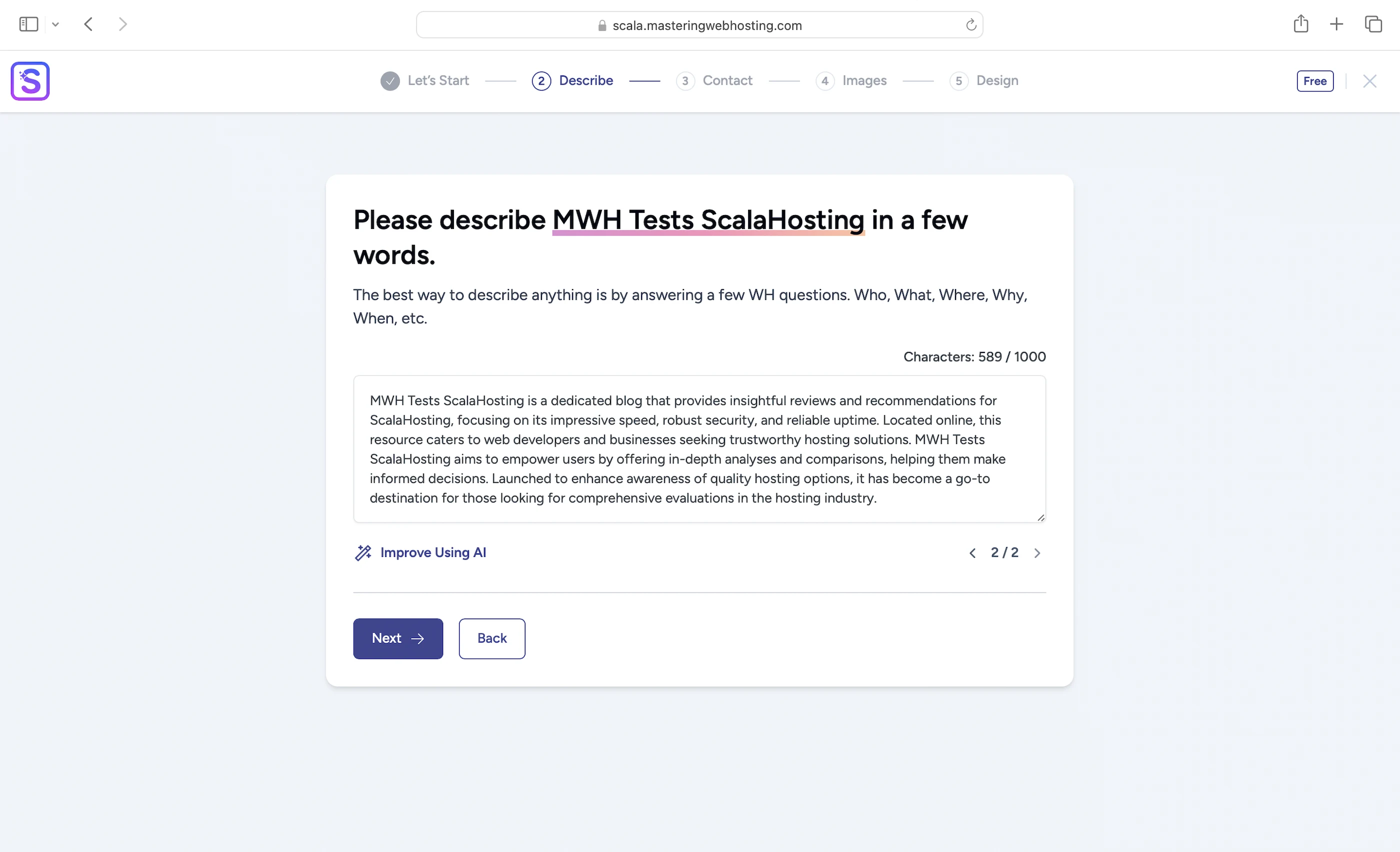
Task: Close the wizard with X icon
Action: (x=1369, y=81)
